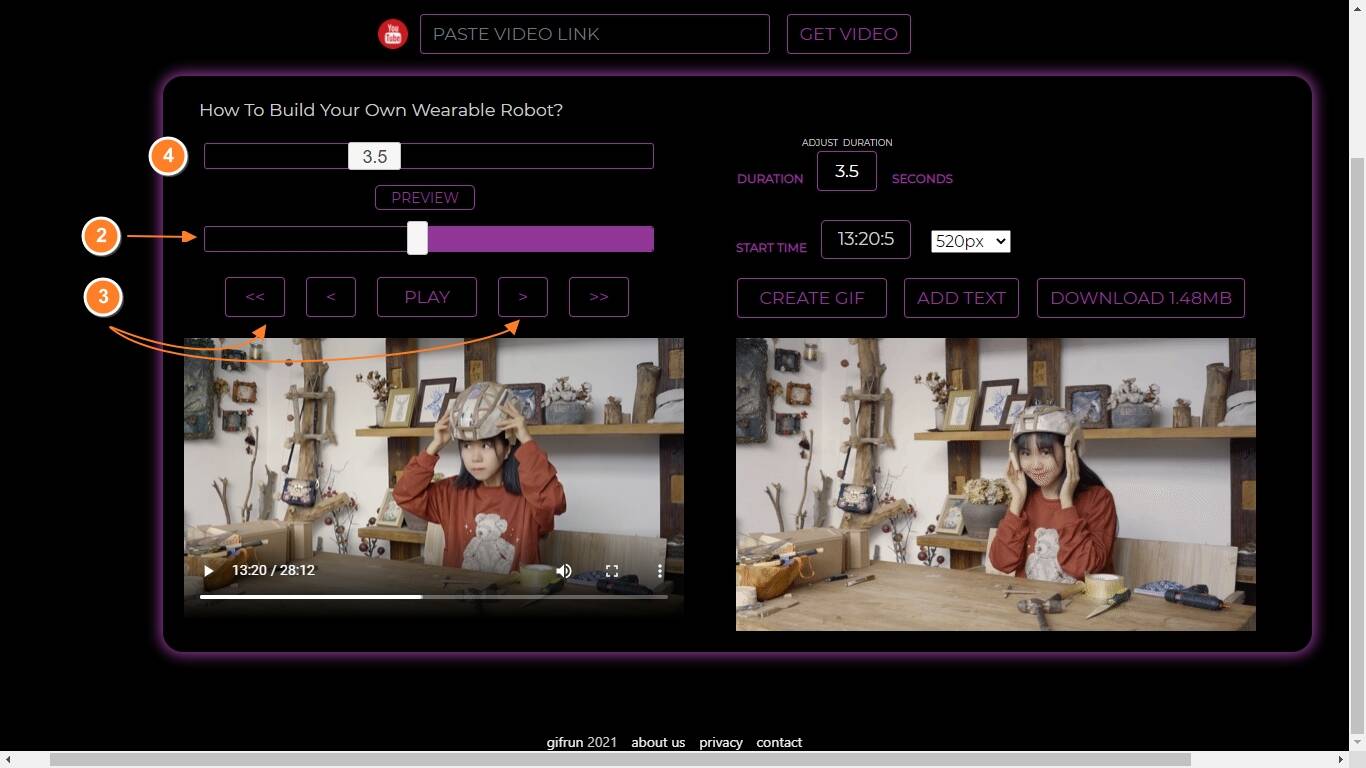Open the video player's three-dot options menu
The width and height of the screenshot is (1366, 768).
click(x=659, y=570)
